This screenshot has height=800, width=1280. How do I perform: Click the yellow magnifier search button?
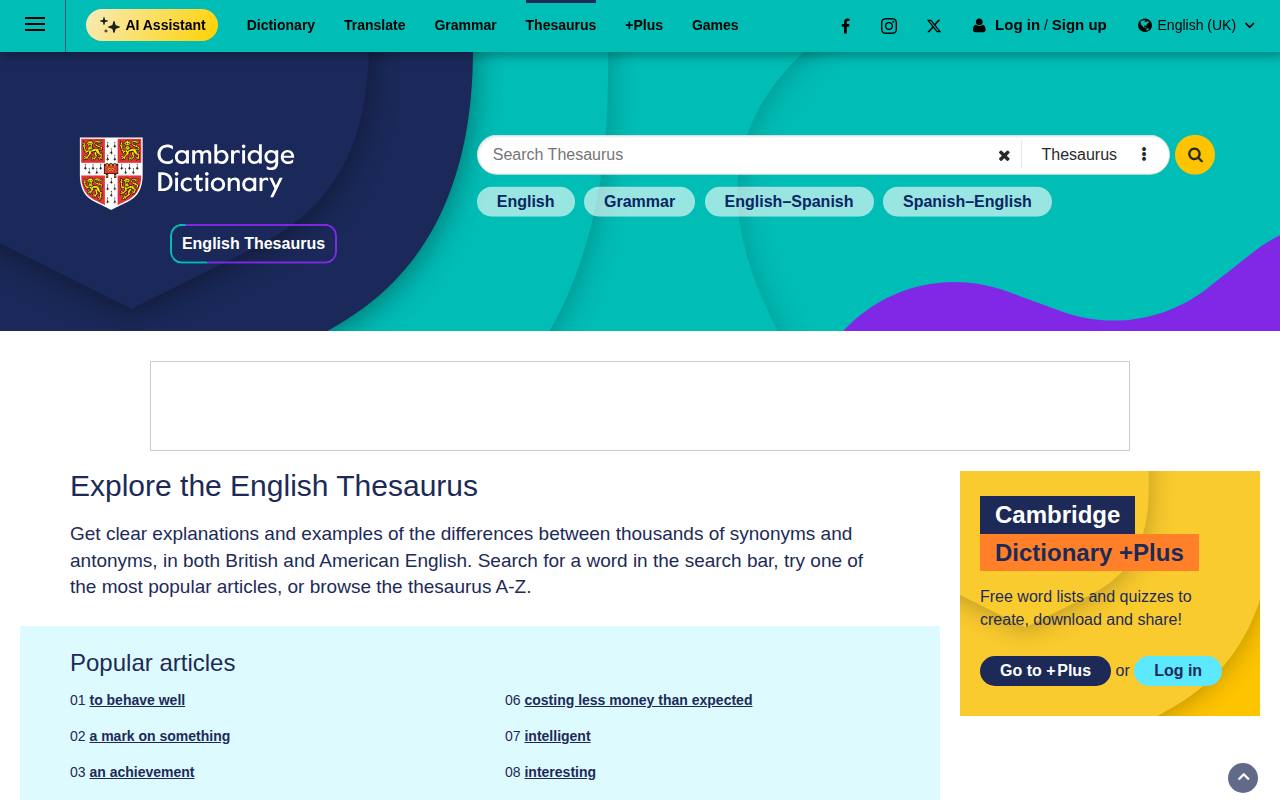(1195, 155)
